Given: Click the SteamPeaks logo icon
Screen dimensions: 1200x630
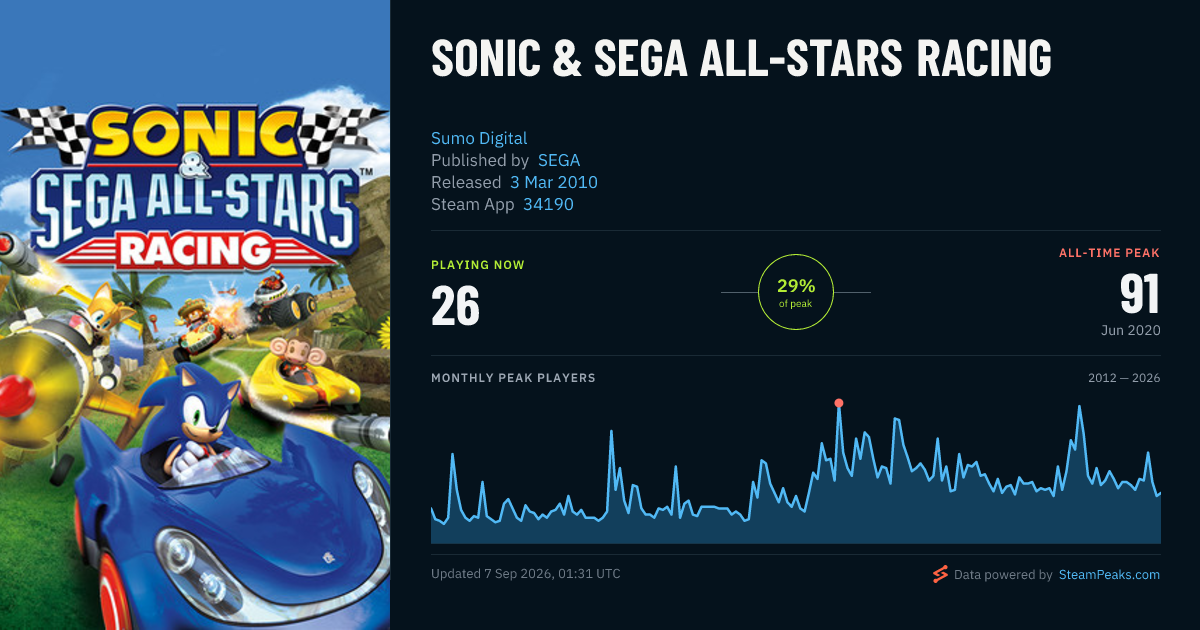Looking at the screenshot, I should (940, 574).
